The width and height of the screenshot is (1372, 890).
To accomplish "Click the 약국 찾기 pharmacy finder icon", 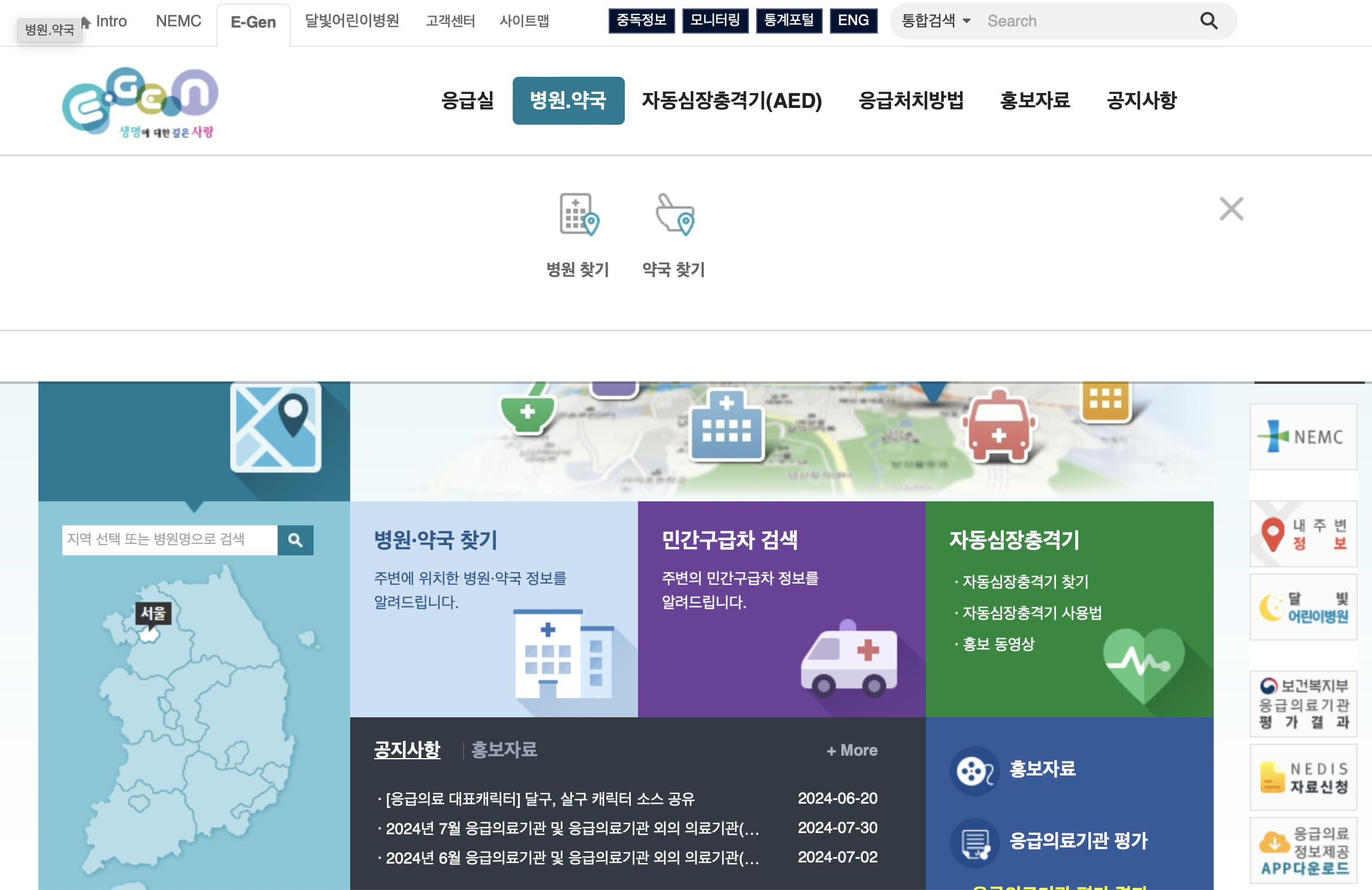I will [x=675, y=215].
